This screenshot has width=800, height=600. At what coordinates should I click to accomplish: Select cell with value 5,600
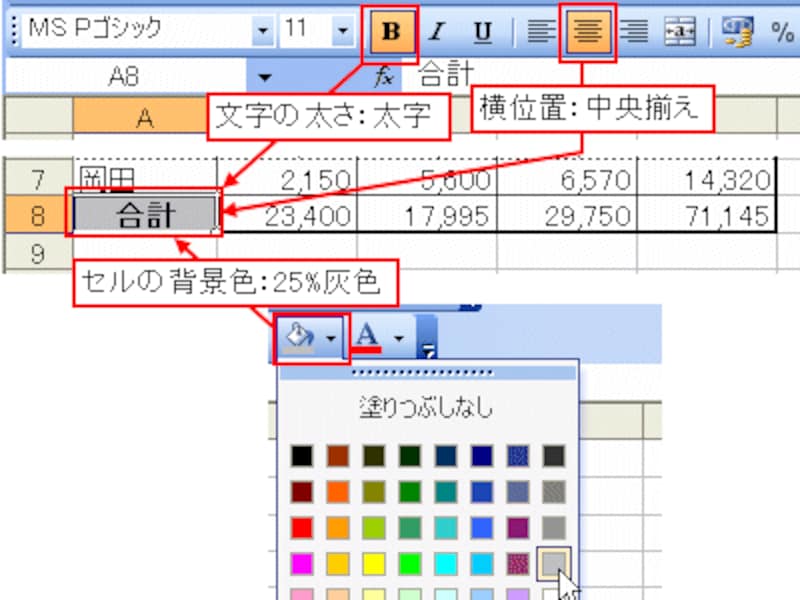[428, 179]
